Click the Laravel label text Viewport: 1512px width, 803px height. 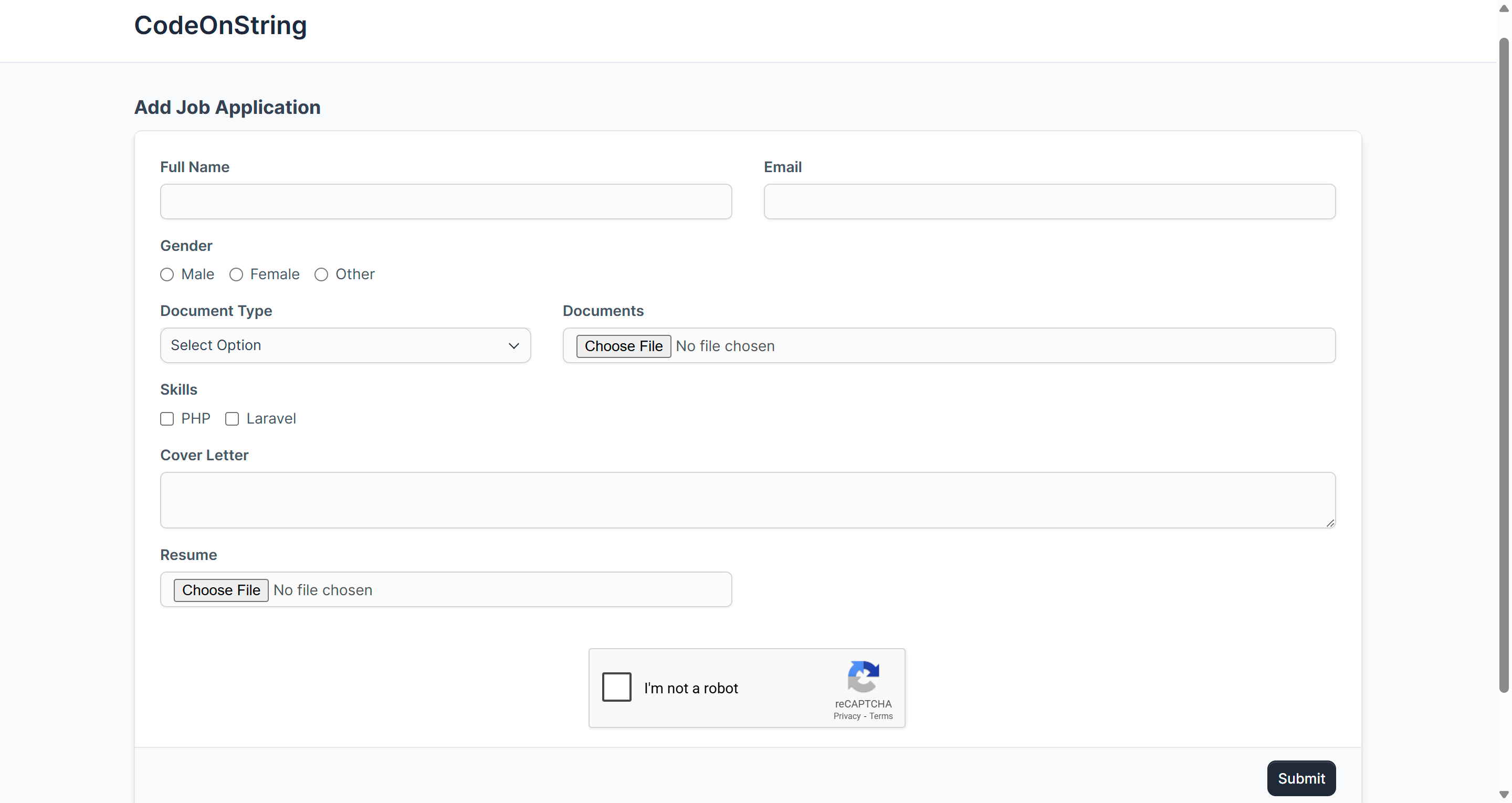tap(271, 418)
